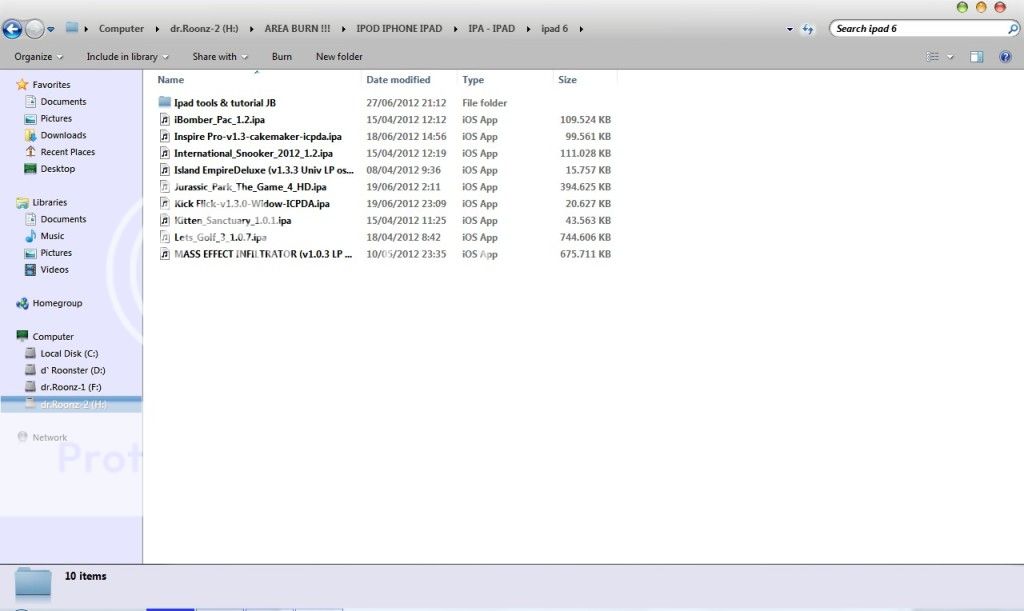The image size is (1024, 611).
Task: Select Computer in navigation pane
Action: (x=53, y=337)
